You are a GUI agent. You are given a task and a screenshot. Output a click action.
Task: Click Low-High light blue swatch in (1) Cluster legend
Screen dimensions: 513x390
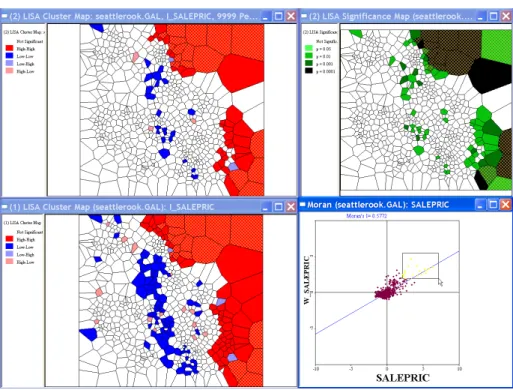click(x=9, y=254)
